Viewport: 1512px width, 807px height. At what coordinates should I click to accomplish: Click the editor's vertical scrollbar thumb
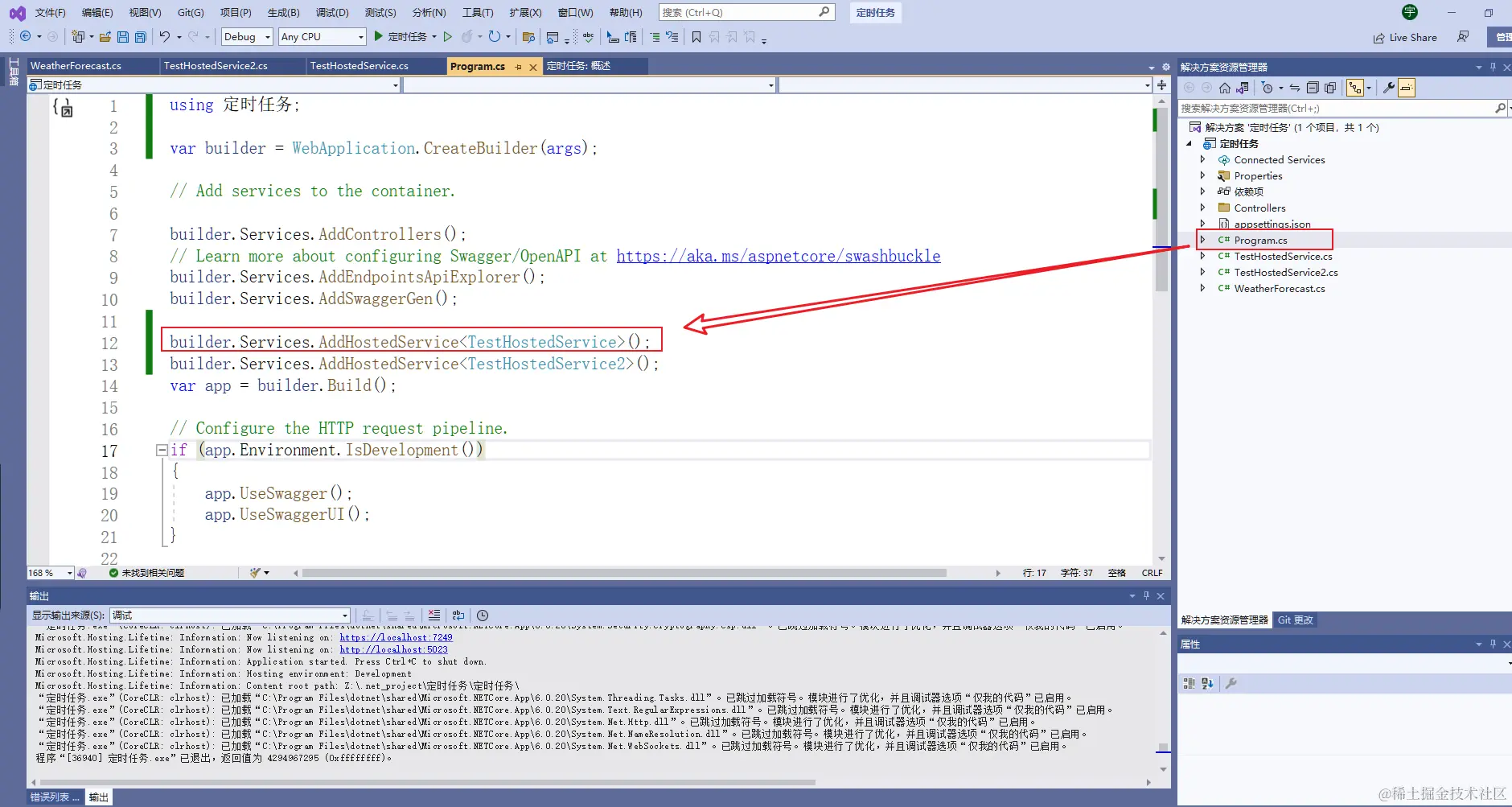1161,201
